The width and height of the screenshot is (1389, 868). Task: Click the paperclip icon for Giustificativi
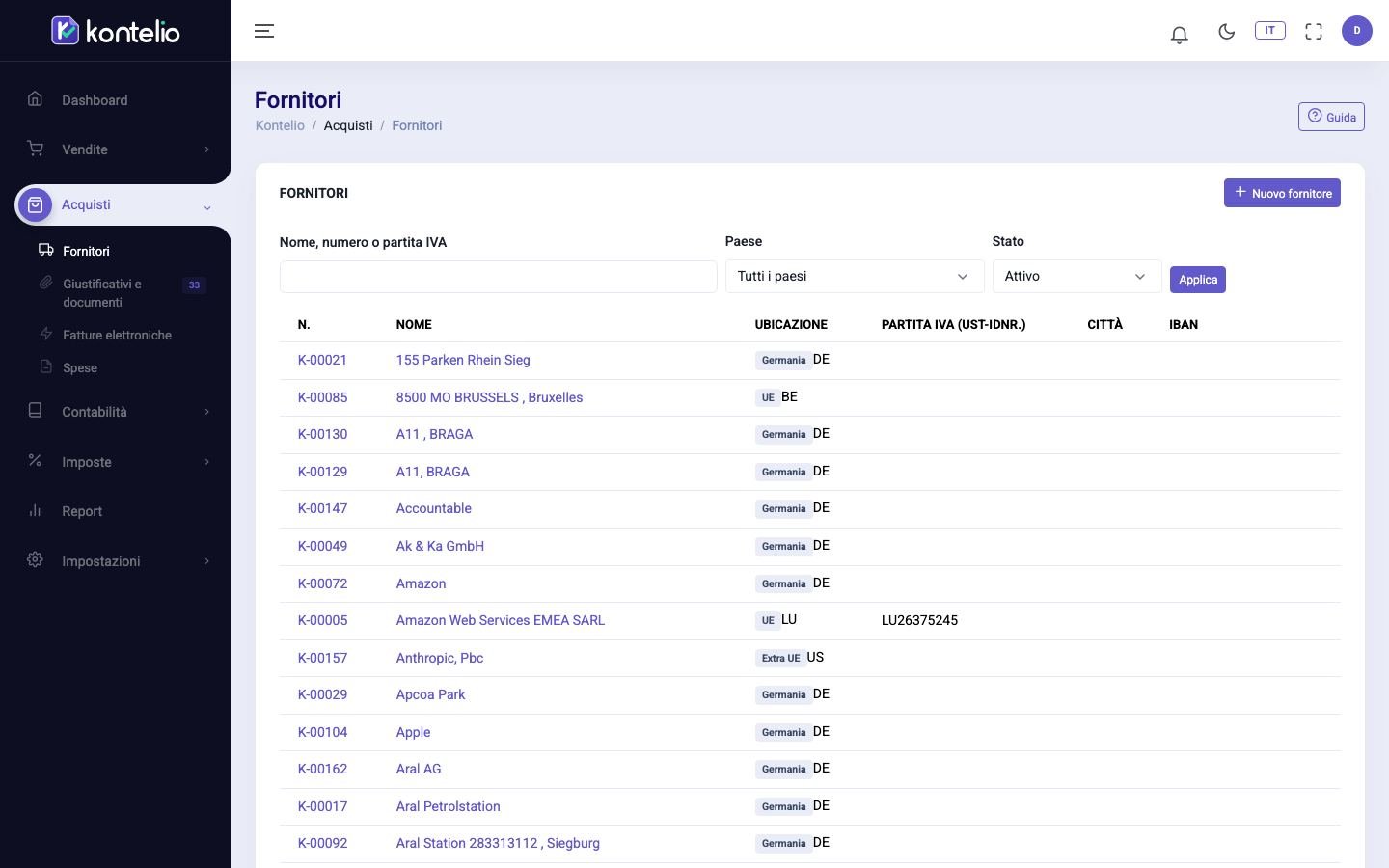tap(45, 283)
